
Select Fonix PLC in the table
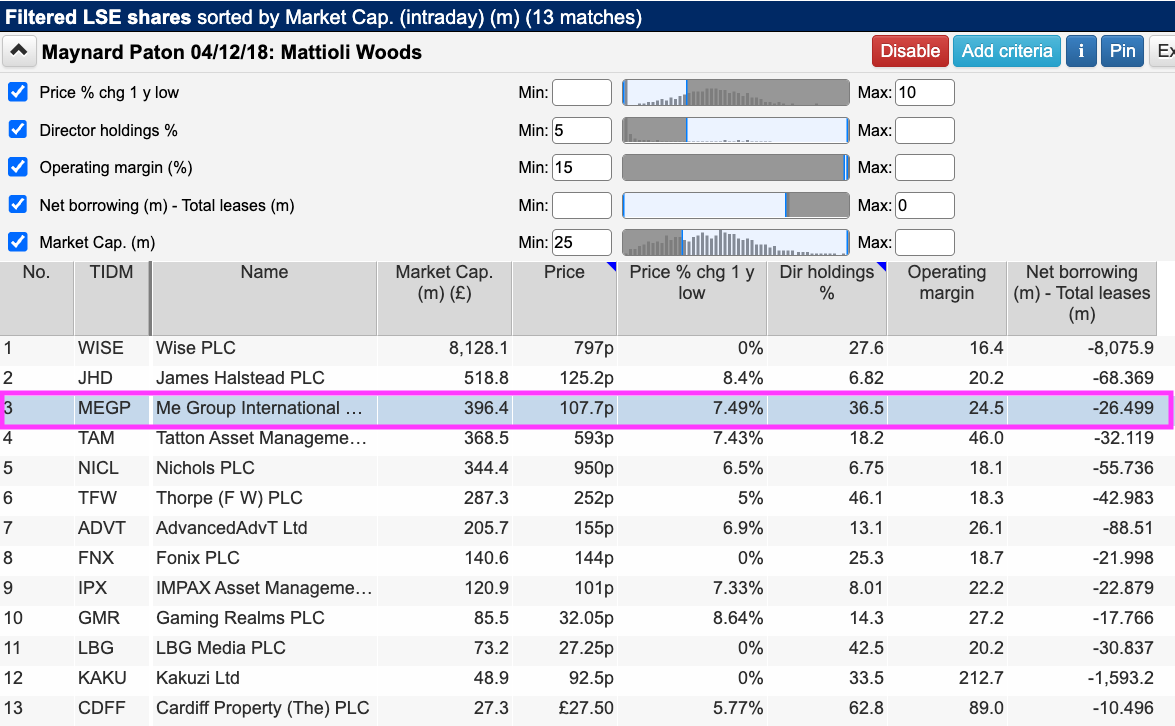click(198, 558)
